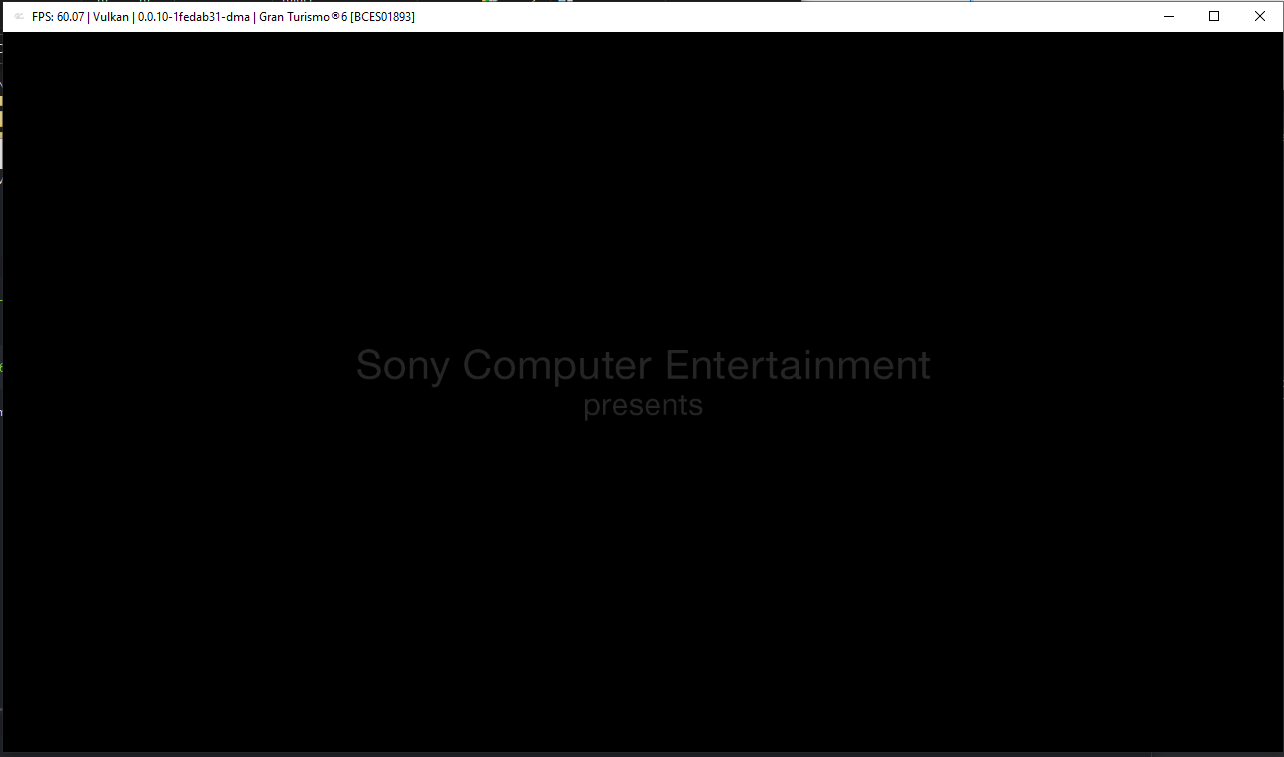This screenshot has width=1284, height=757.
Task: Close the Gran Turismo 6 game window
Action: tap(1260, 16)
